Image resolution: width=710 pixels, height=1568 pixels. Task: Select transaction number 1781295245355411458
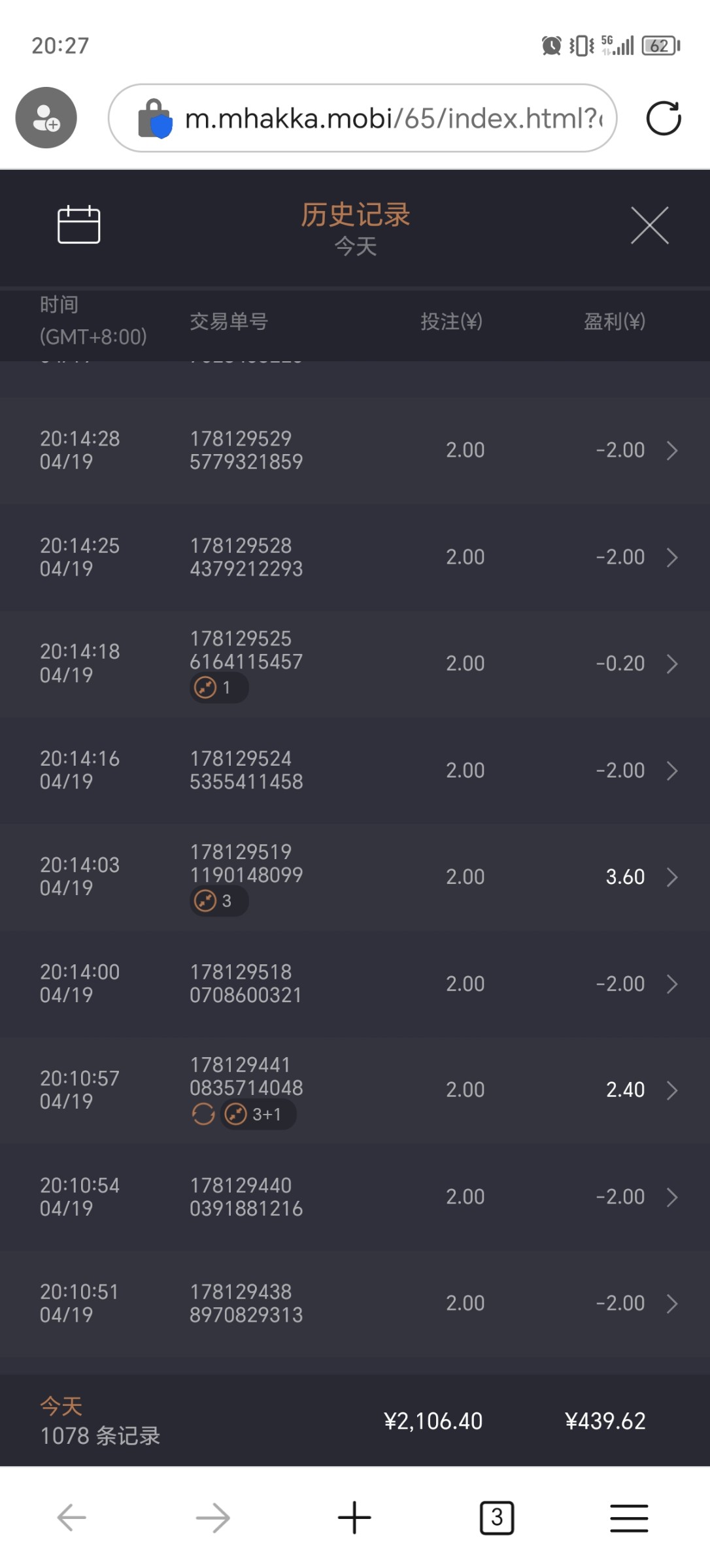tap(246, 770)
